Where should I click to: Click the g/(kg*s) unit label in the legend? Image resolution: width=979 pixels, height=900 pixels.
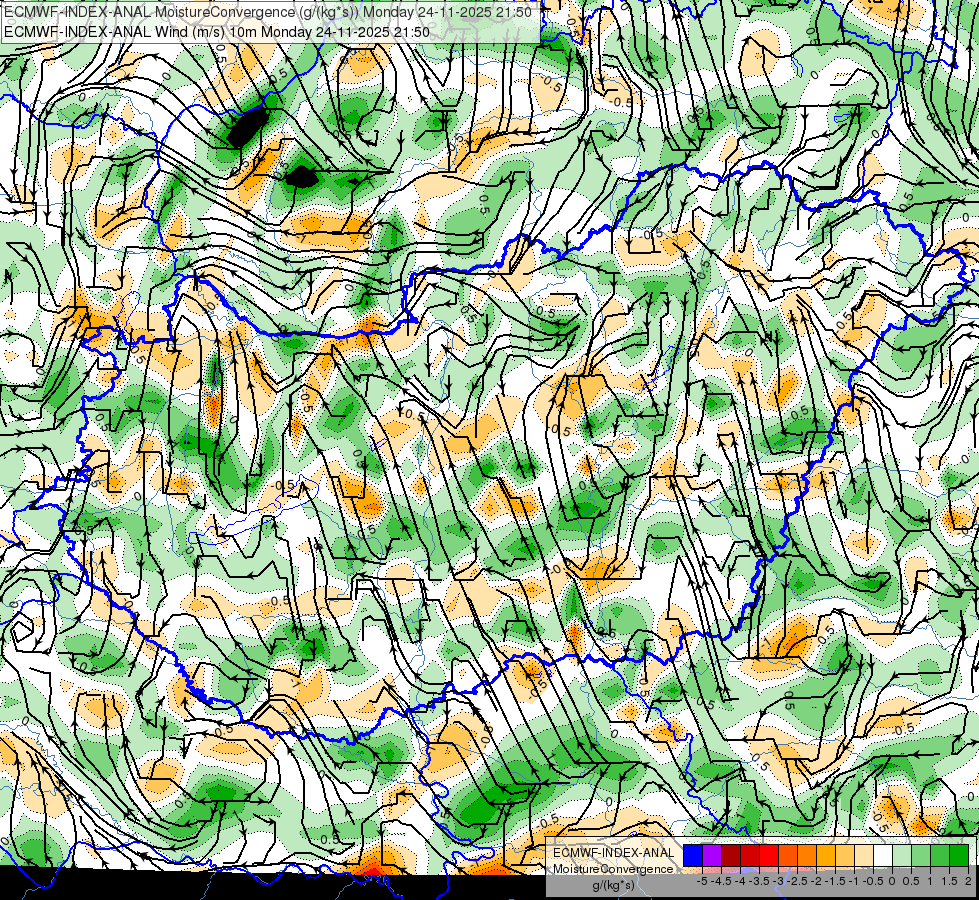click(x=613, y=885)
